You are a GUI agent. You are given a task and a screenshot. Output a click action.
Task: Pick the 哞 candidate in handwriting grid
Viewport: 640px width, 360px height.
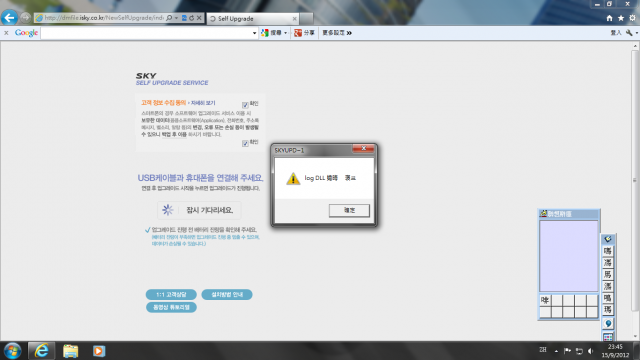(545, 300)
